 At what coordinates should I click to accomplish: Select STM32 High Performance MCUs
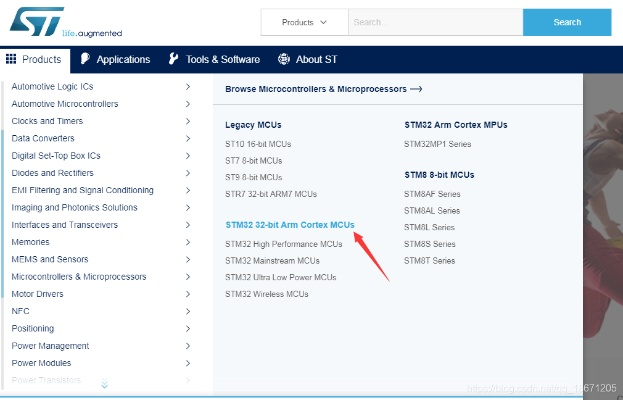(x=283, y=244)
